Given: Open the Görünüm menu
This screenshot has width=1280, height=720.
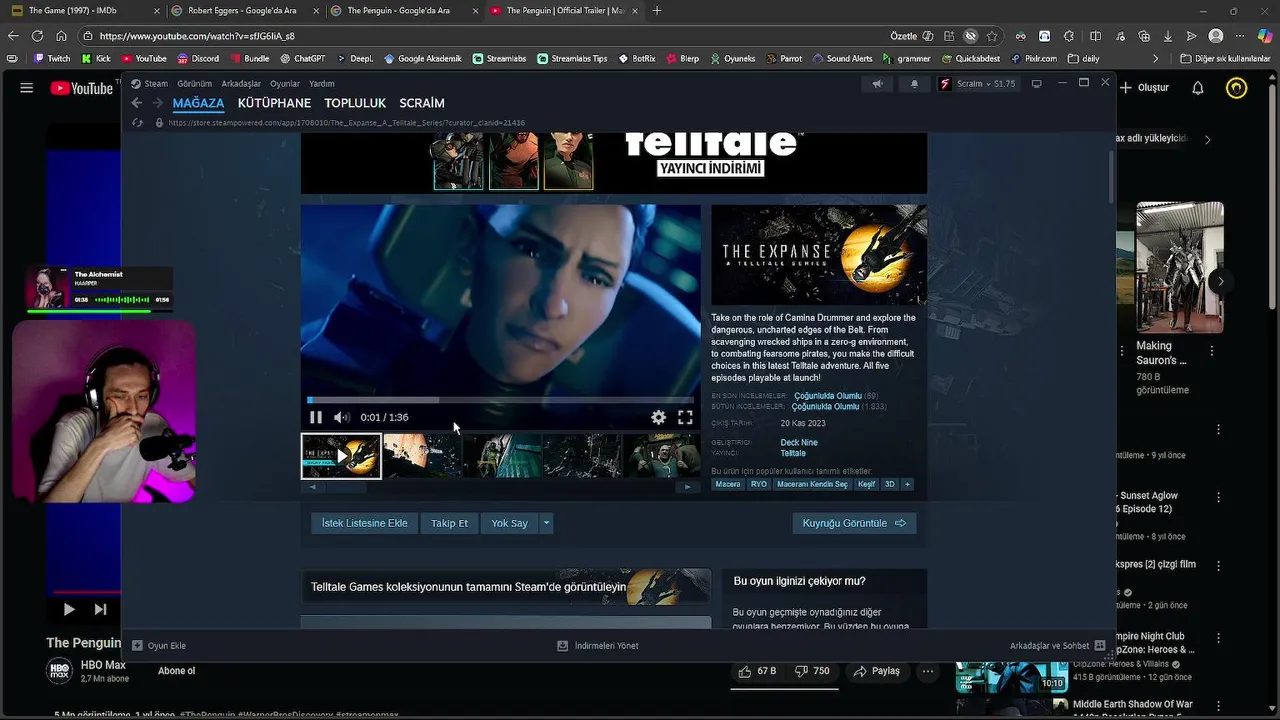Looking at the screenshot, I should click(x=194, y=84).
